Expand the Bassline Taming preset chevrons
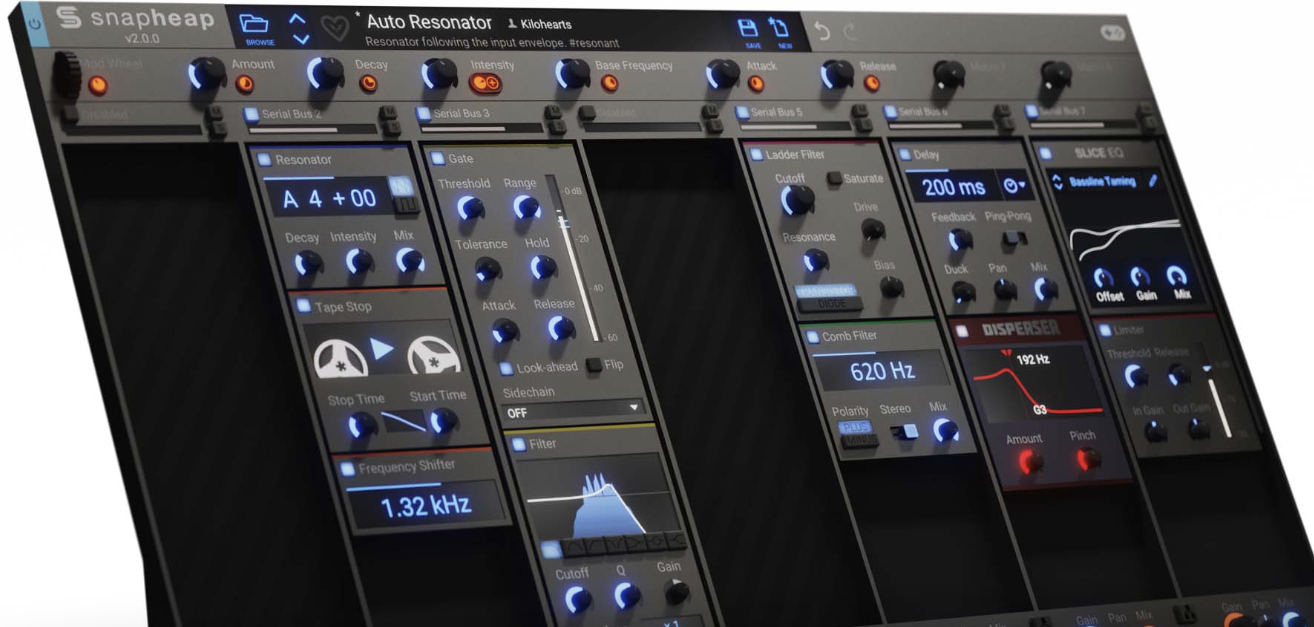The width and height of the screenshot is (1314, 627). point(1058,182)
